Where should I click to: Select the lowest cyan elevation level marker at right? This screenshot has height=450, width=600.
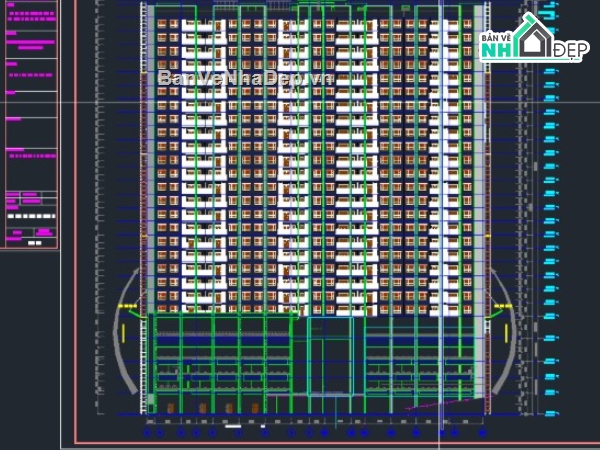(x=550, y=413)
